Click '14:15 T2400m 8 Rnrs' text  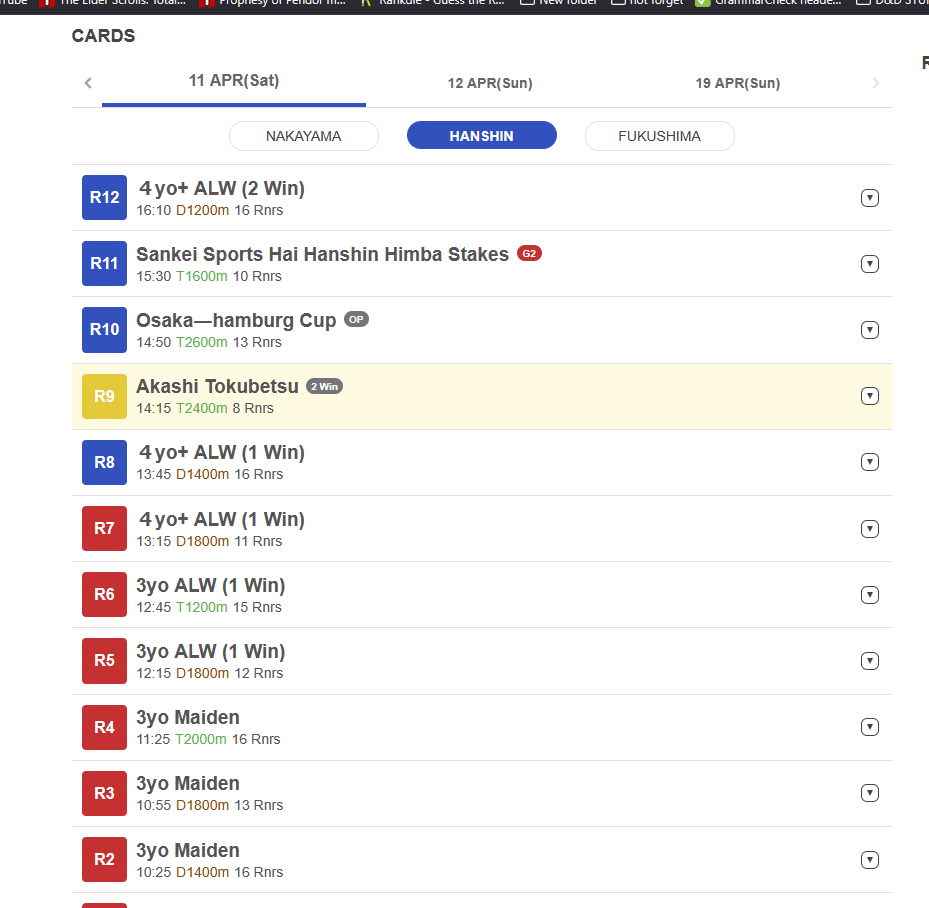pyautogui.click(x=205, y=408)
